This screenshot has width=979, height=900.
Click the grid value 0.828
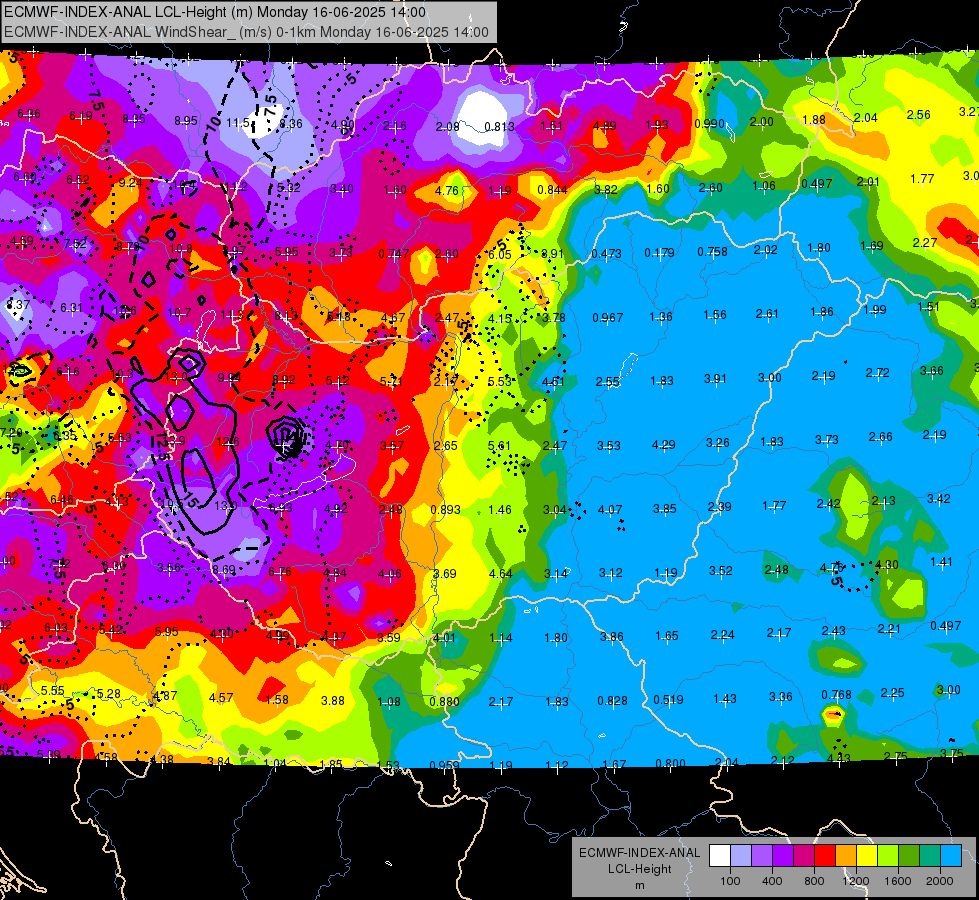612,701
